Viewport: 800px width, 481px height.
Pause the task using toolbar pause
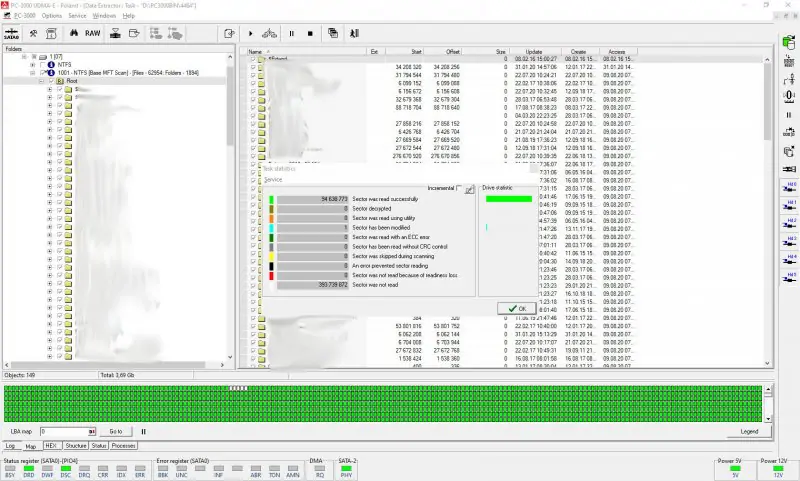pos(292,34)
